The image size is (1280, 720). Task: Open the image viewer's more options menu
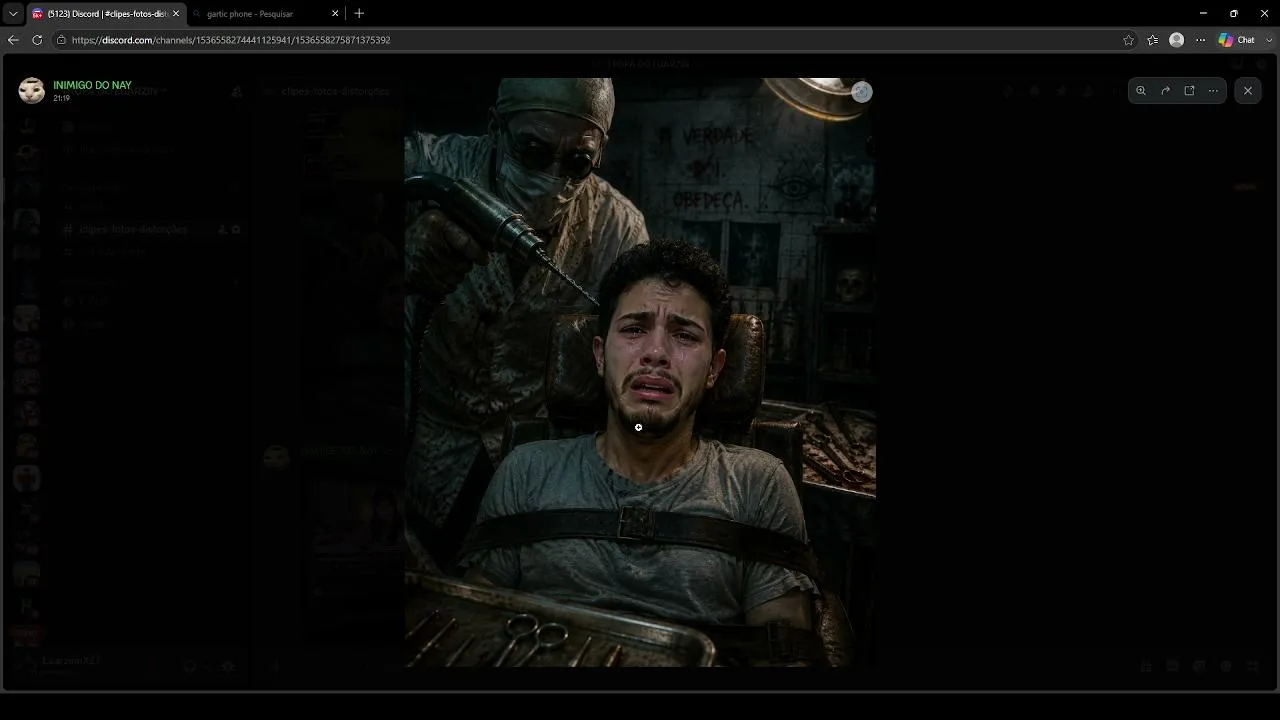(1213, 91)
